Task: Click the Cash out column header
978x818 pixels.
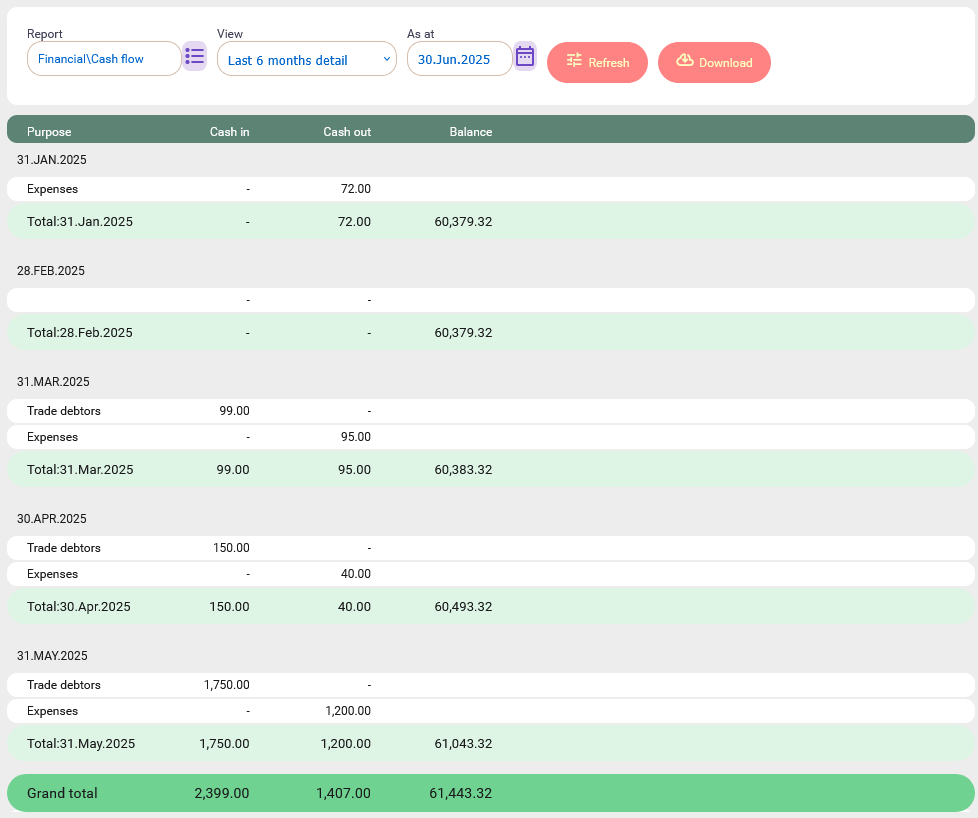Action: (x=347, y=132)
